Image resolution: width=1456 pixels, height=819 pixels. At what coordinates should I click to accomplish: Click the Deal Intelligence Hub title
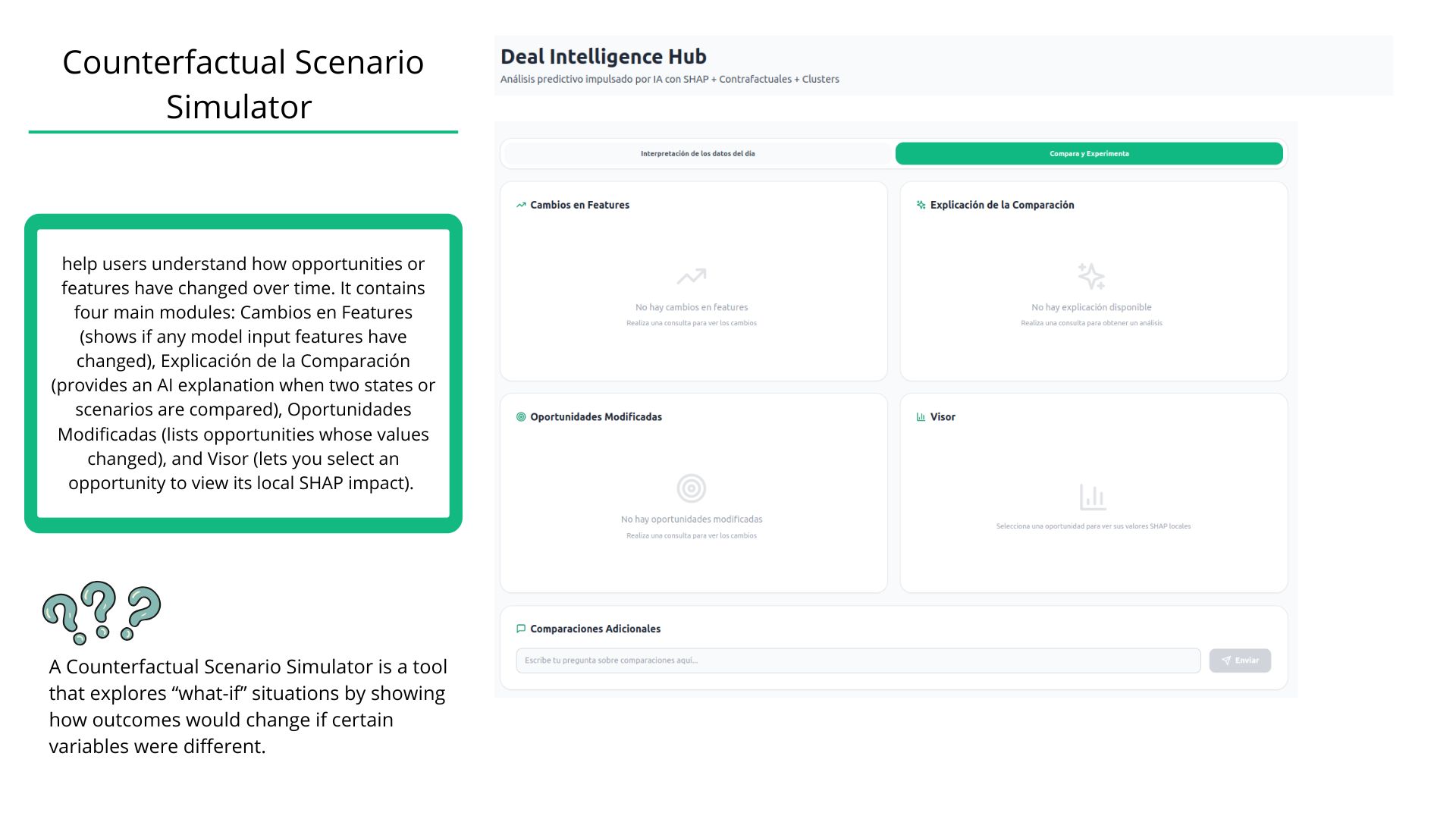click(x=604, y=57)
